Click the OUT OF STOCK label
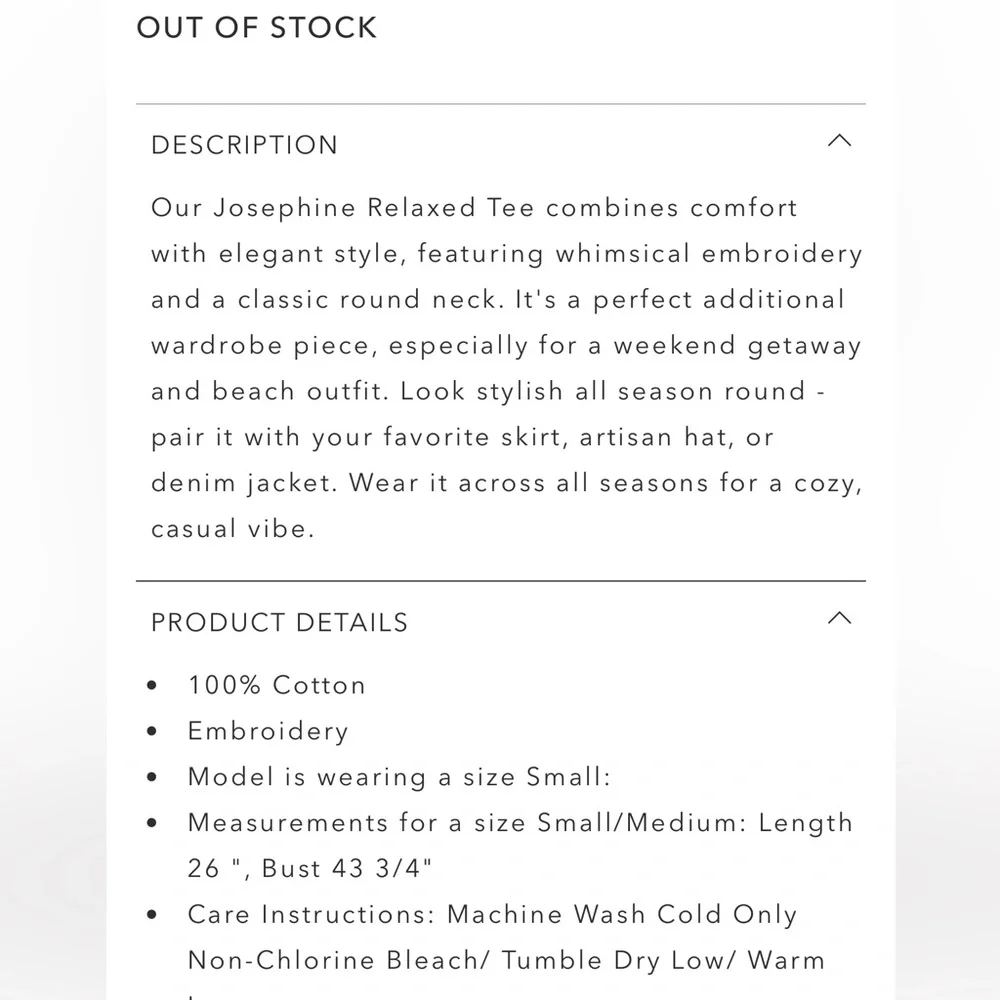Image resolution: width=1000 pixels, height=1000 pixels. click(257, 28)
